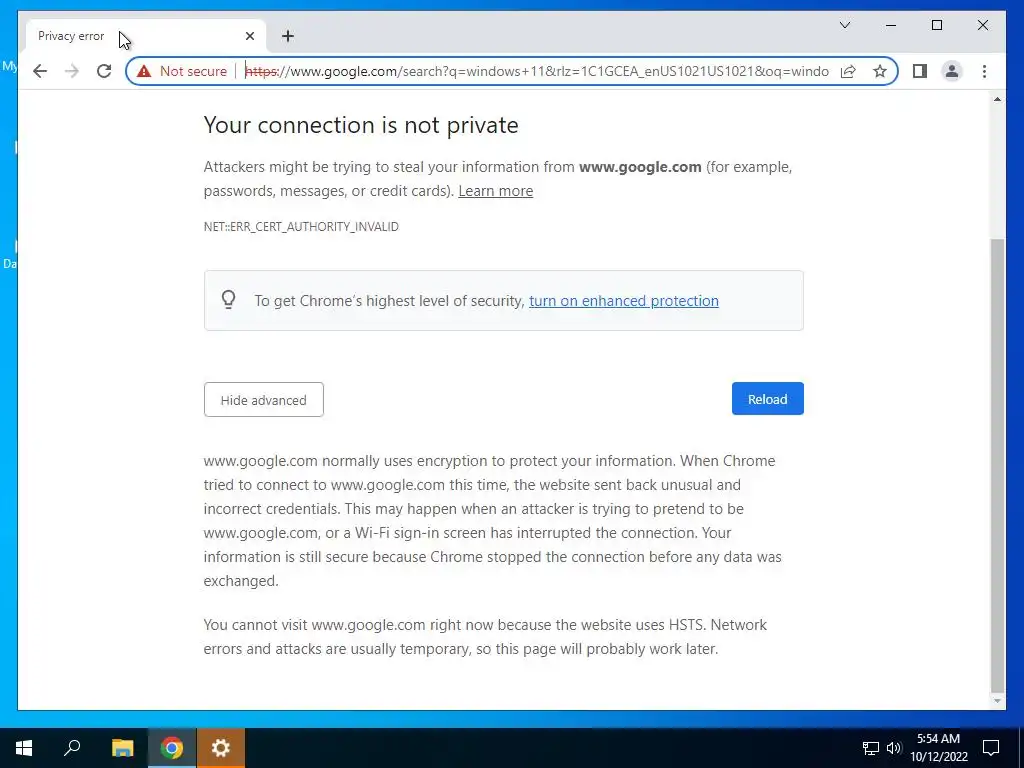Open Chrome three-dot menu
The width and height of the screenshot is (1024, 768).
(x=985, y=71)
